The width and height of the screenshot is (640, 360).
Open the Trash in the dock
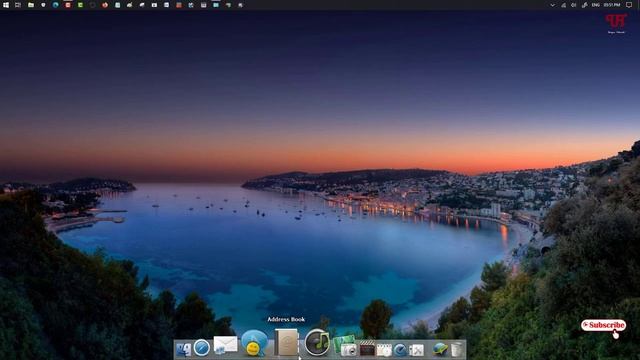pyautogui.click(x=456, y=349)
